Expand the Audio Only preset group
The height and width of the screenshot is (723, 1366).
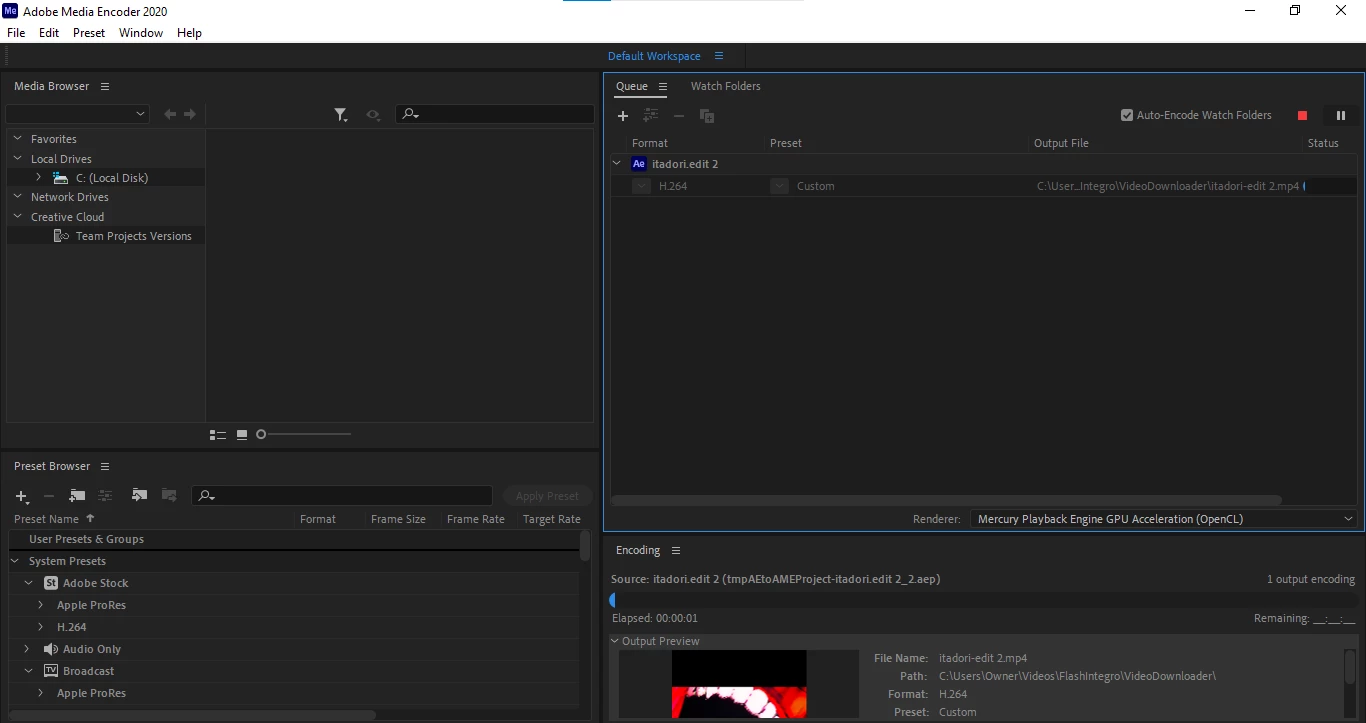(x=27, y=649)
